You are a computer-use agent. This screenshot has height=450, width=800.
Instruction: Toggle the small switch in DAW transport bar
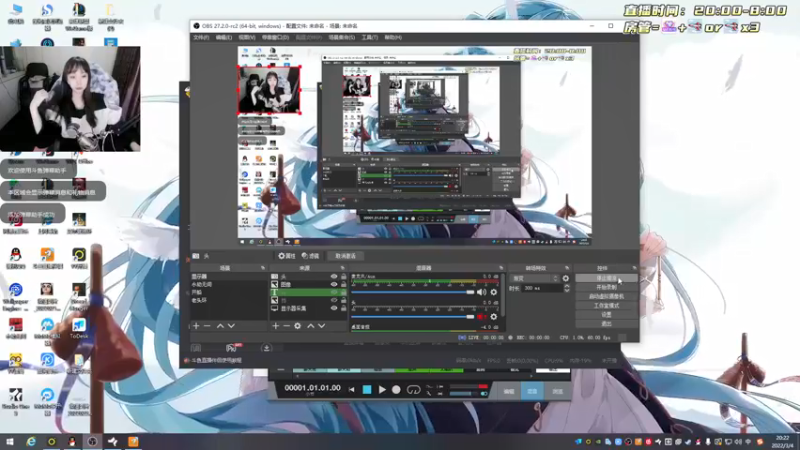click(x=484, y=394)
